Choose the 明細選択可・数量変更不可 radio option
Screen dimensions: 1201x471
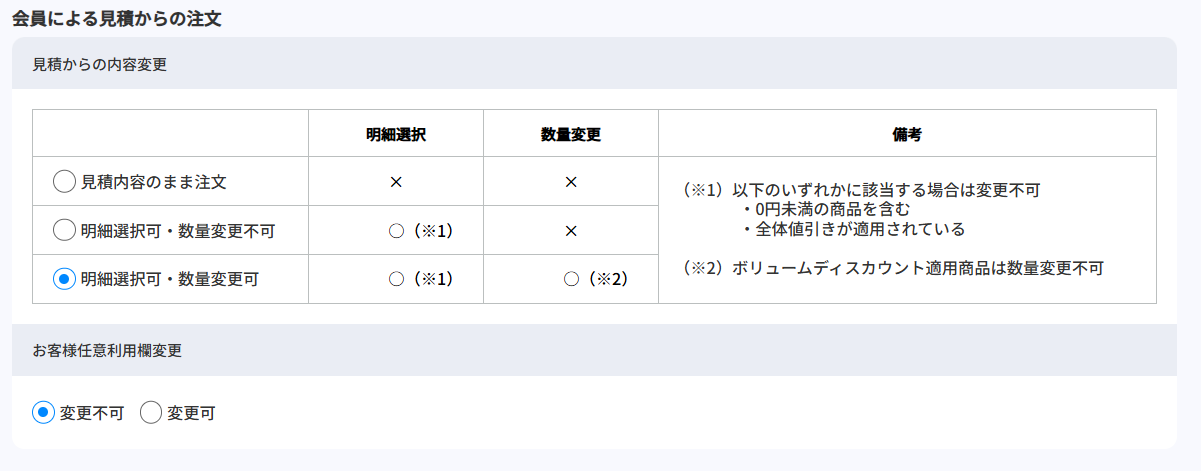point(64,231)
